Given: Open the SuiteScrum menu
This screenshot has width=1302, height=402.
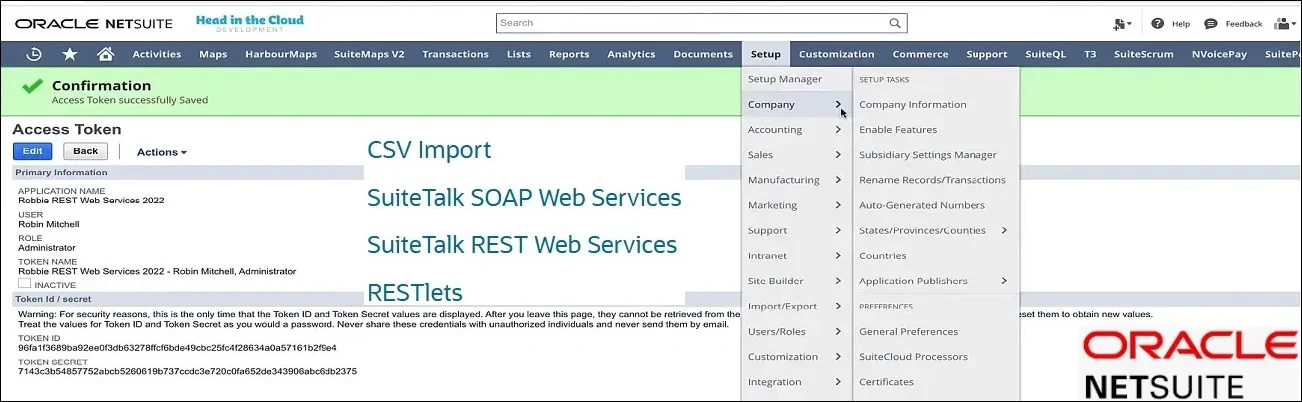Looking at the screenshot, I should point(1143,54).
